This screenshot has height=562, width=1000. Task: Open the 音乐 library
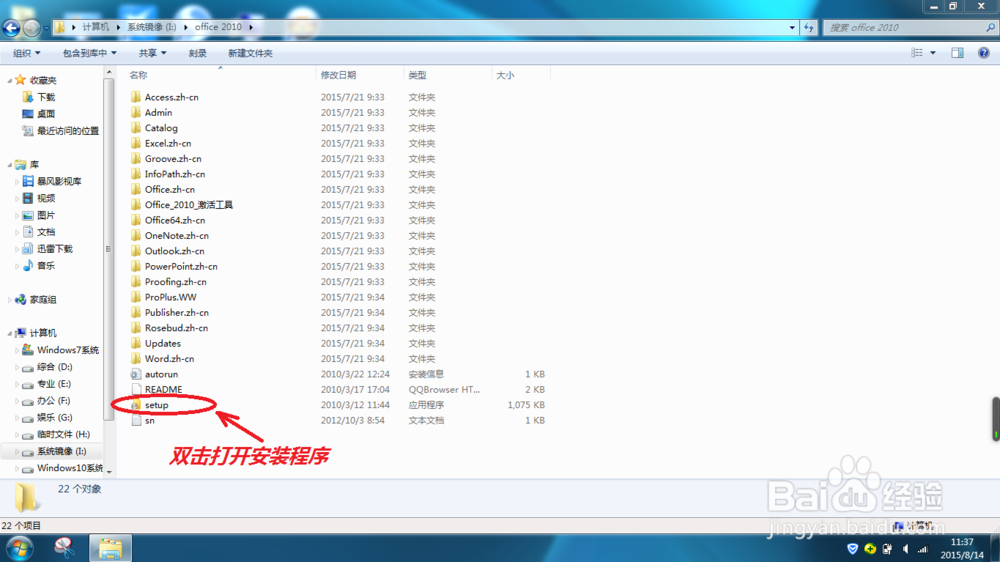46,265
